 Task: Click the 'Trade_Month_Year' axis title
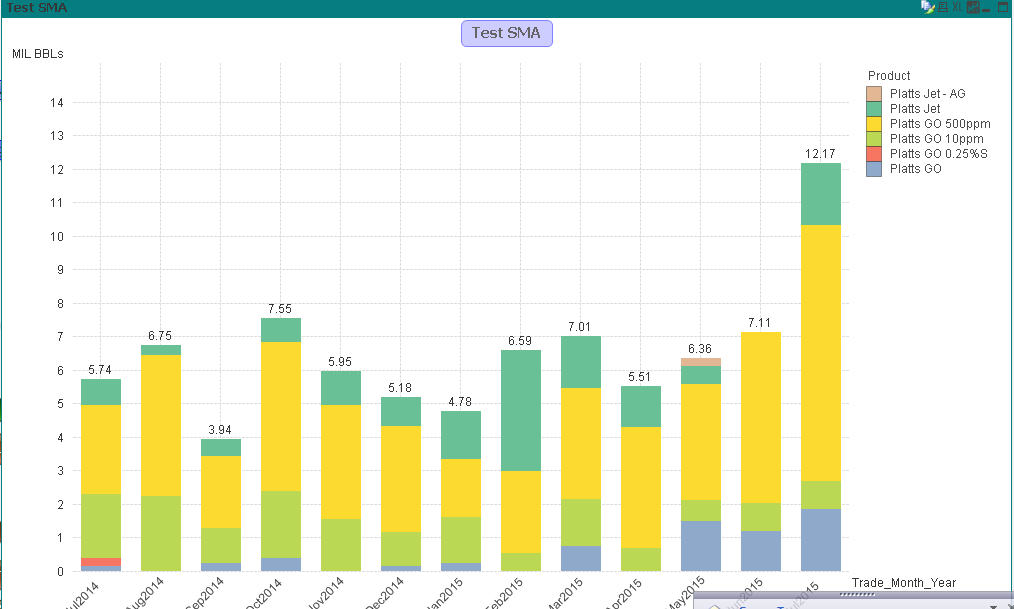pos(903,582)
